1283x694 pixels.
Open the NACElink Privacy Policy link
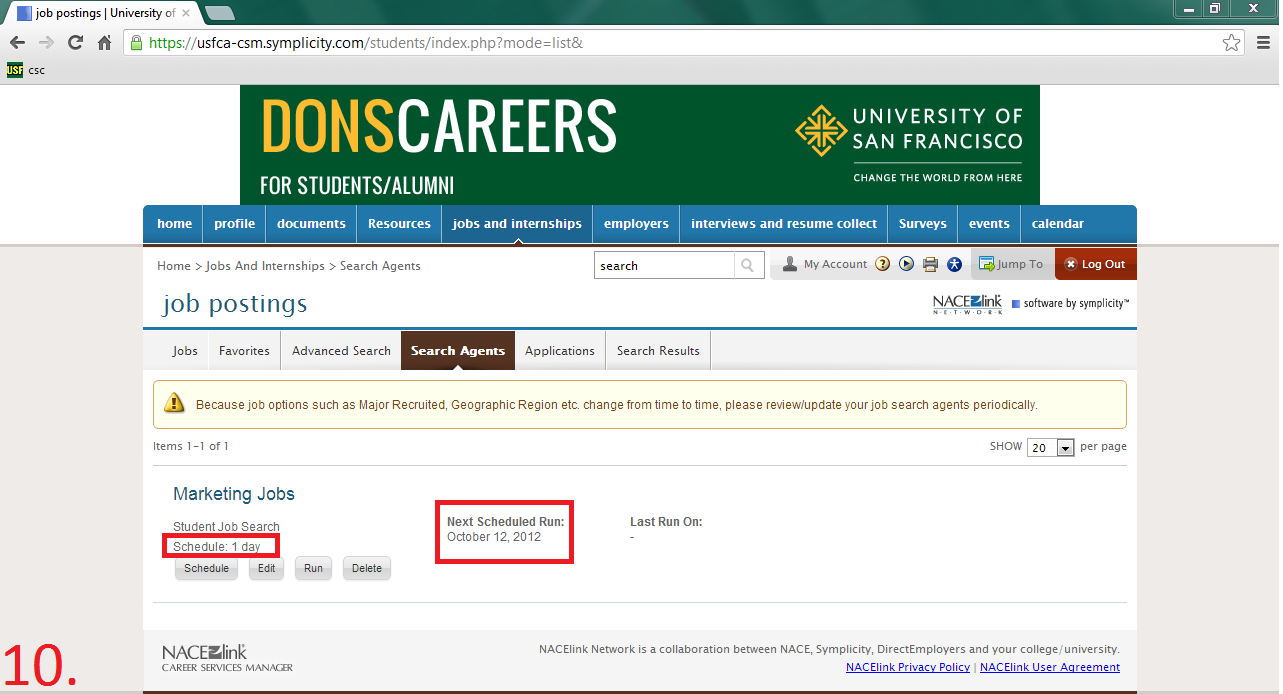click(908, 667)
